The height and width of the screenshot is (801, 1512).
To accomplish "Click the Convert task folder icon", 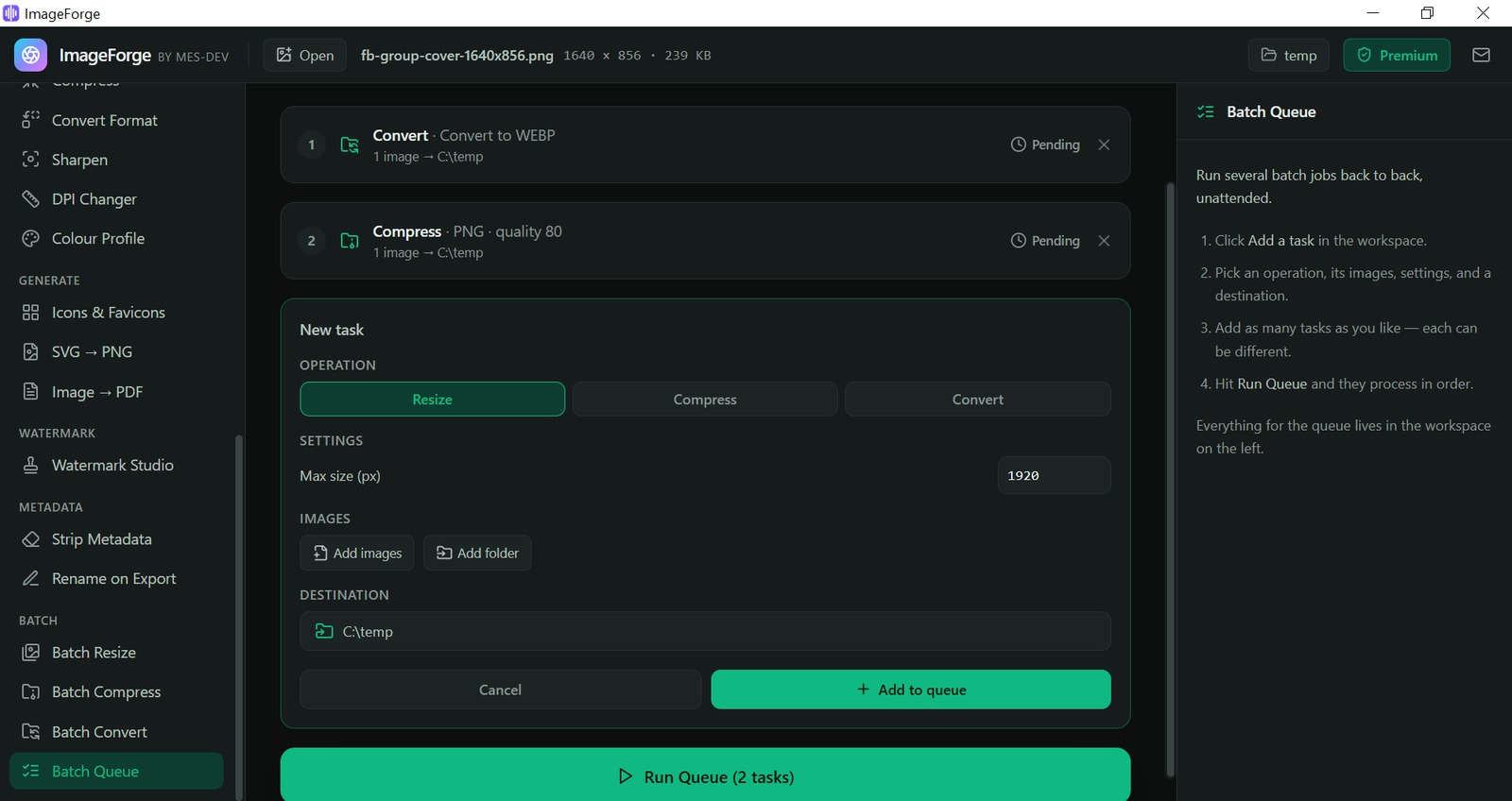I will (350, 145).
